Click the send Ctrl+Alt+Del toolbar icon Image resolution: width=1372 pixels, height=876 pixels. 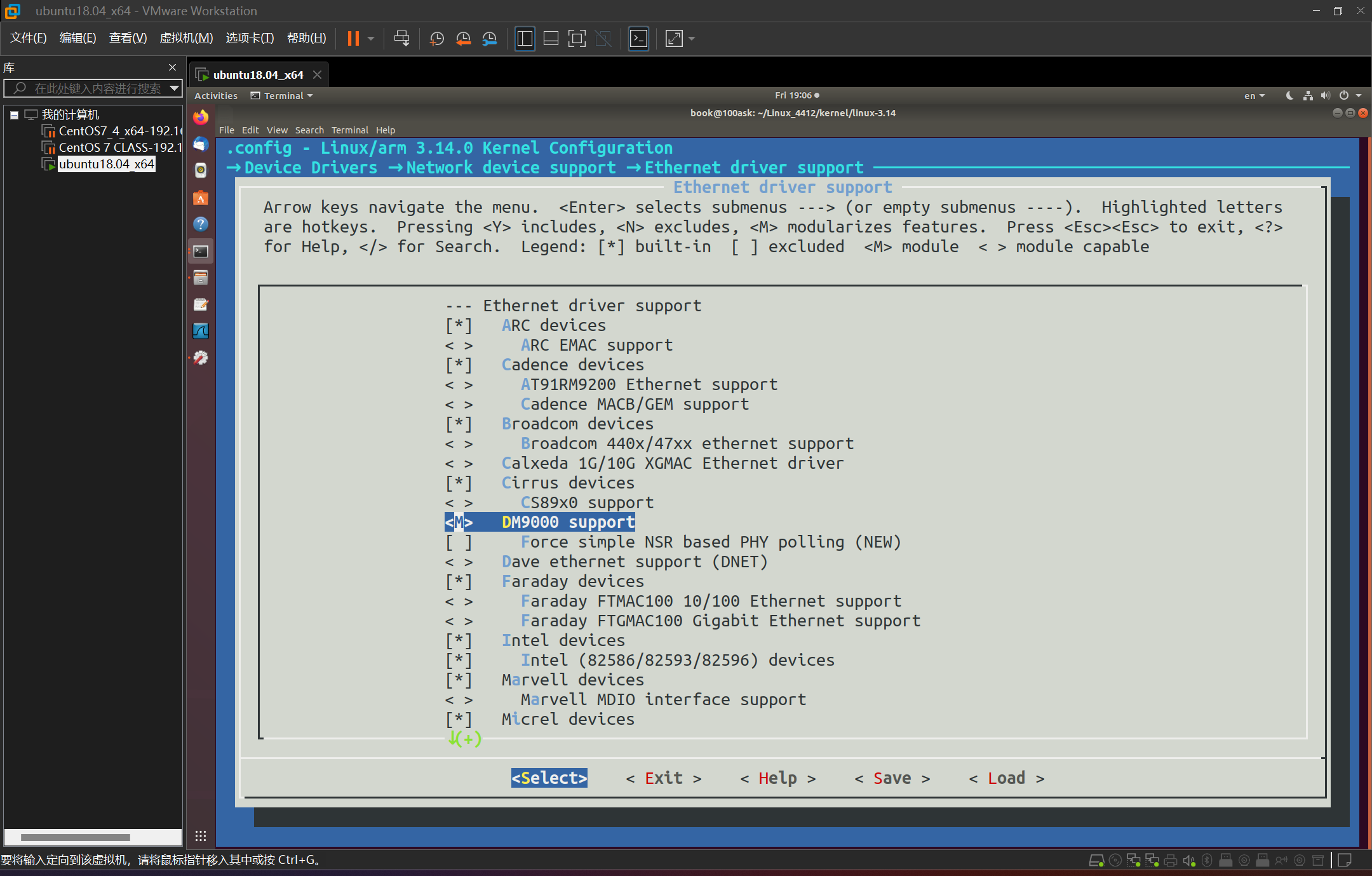tap(401, 39)
